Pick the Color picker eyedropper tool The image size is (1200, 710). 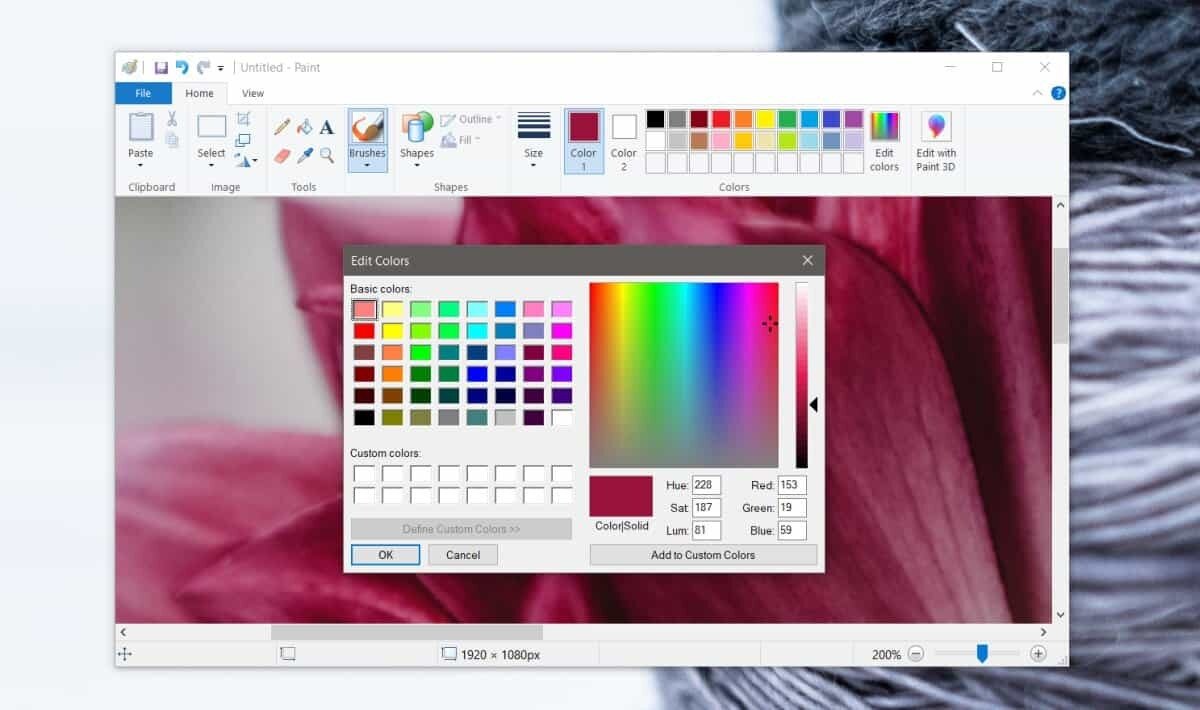(x=304, y=156)
